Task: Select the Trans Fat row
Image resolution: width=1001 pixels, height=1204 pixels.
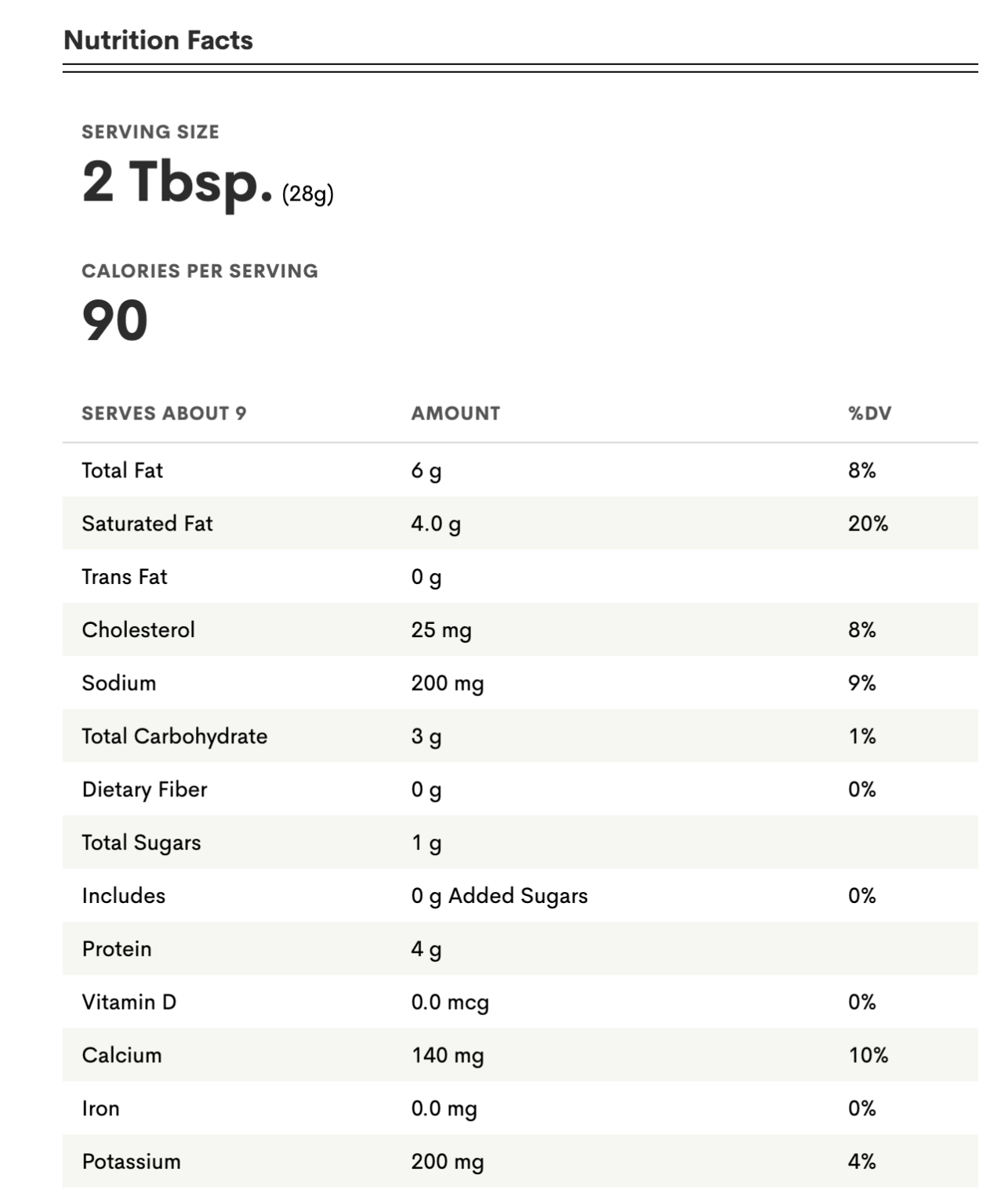Action: pyautogui.click(x=520, y=577)
